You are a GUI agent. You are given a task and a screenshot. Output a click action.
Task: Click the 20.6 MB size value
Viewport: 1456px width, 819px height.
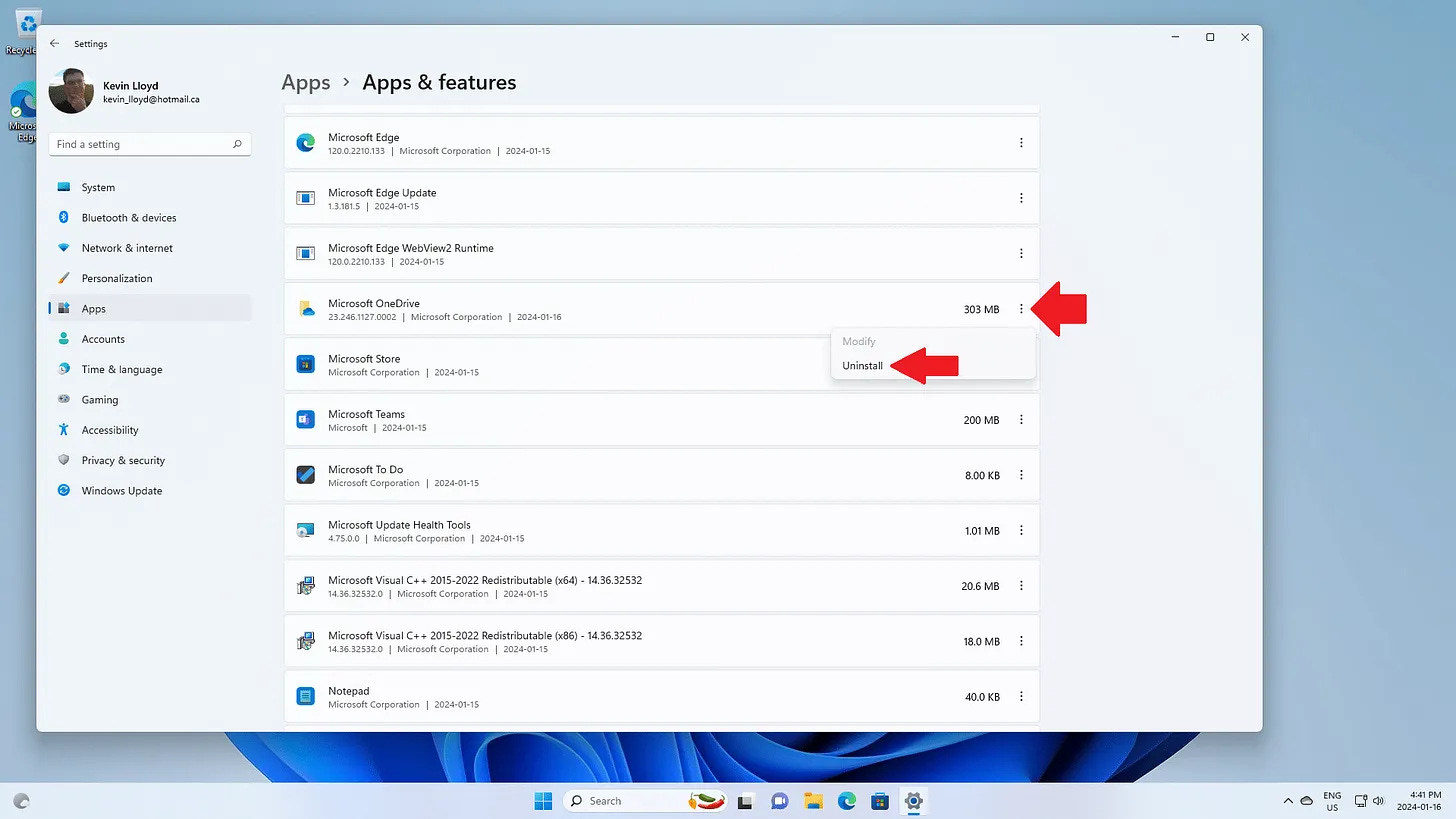click(980, 587)
